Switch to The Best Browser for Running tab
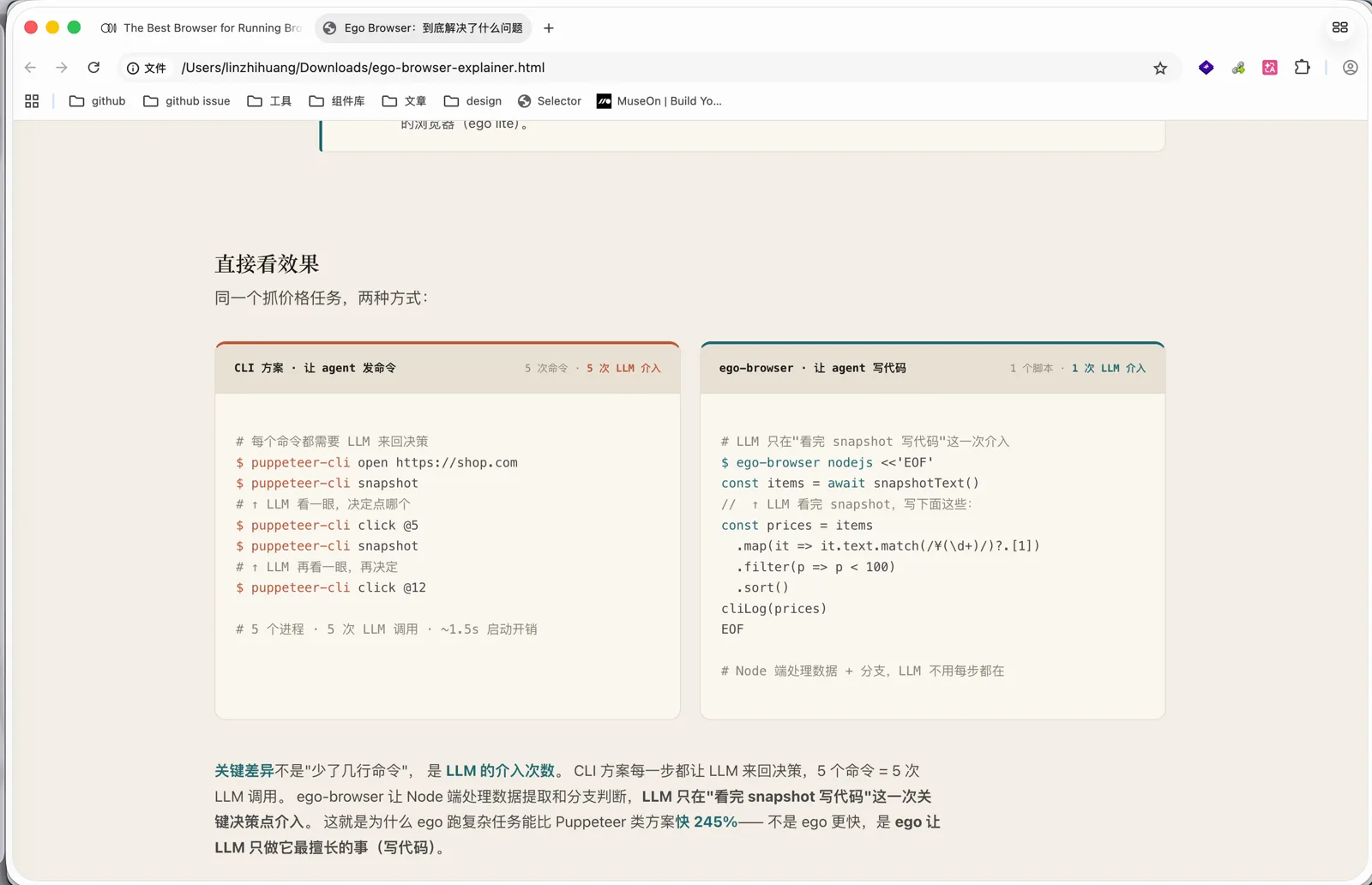The height and width of the screenshot is (885, 1372). (x=202, y=28)
